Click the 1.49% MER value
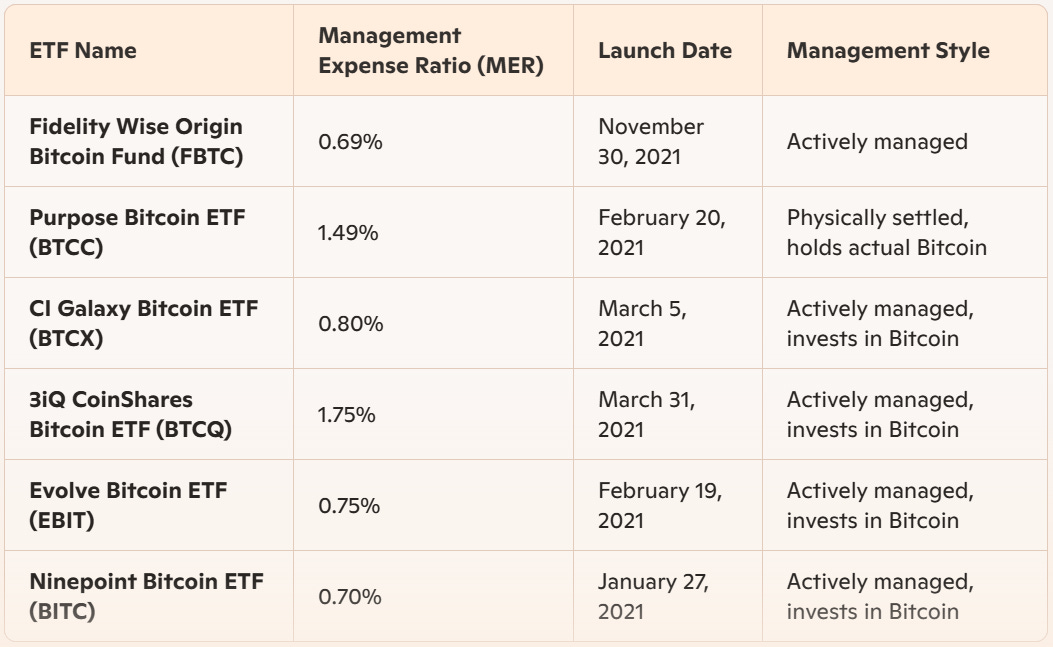1053x647 pixels. point(350,233)
